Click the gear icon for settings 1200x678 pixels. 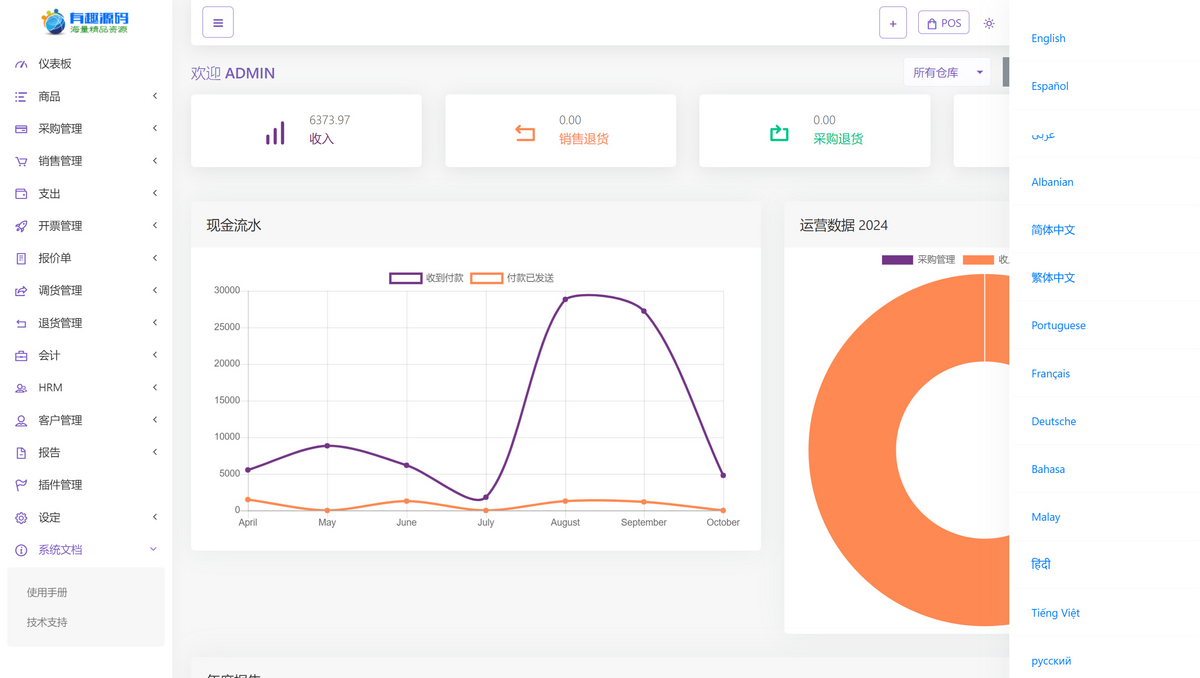(x=21, y=518)
